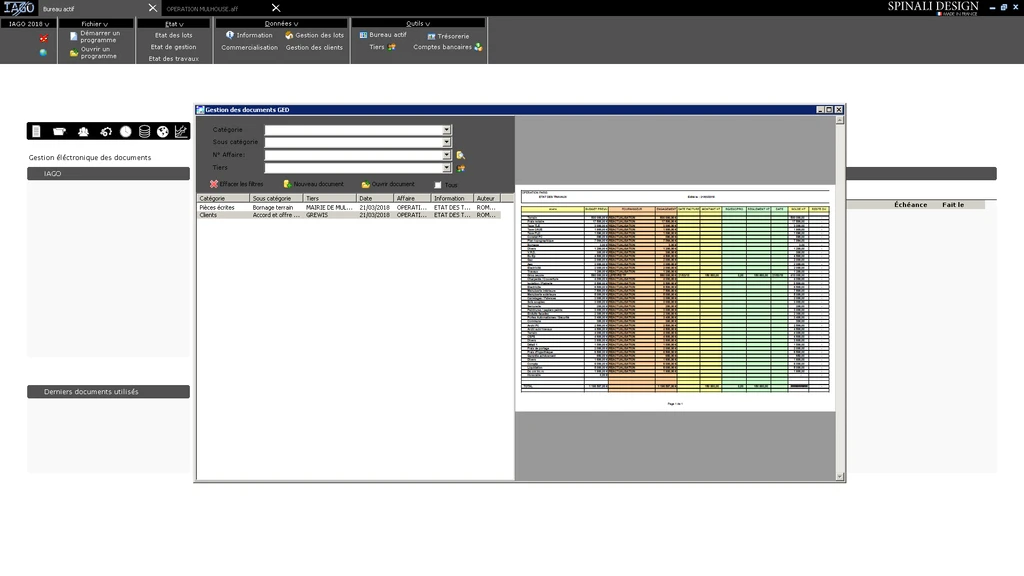The image size is (1024, 576).
Task: Click the Ouvrir document button
Action: coord(388,184)
